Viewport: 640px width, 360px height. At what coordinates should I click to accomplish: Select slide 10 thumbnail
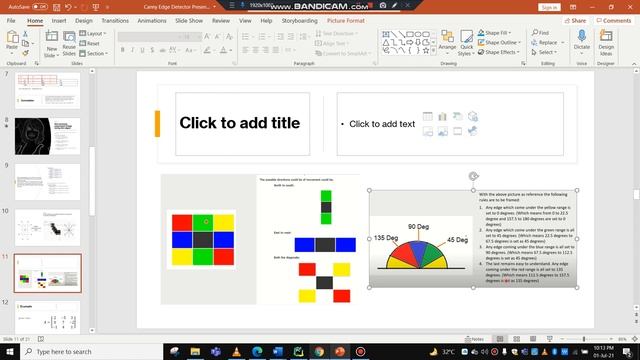pyautogui.click(x=47, y=228)
